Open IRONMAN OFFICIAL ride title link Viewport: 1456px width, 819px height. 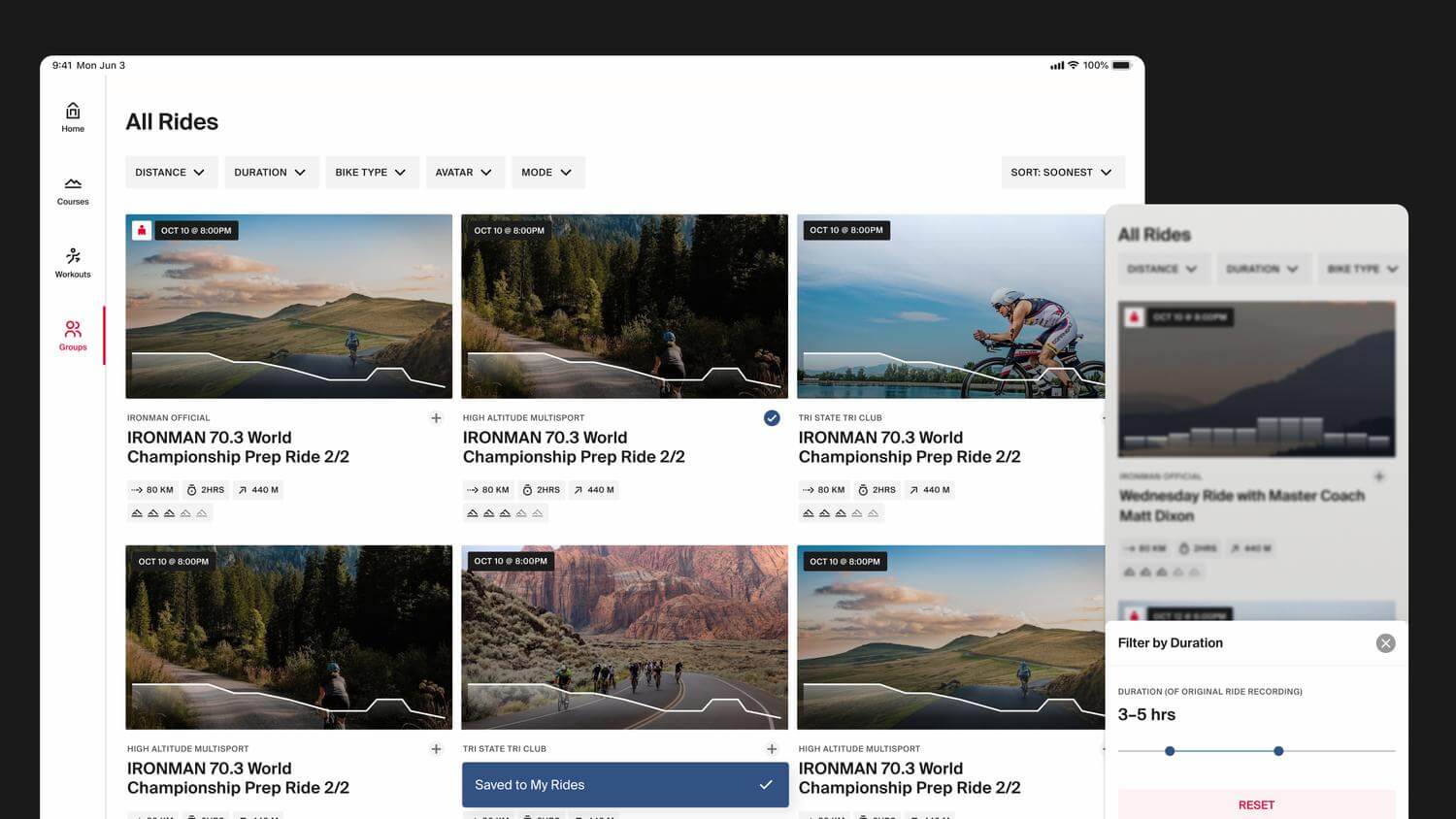238,447
